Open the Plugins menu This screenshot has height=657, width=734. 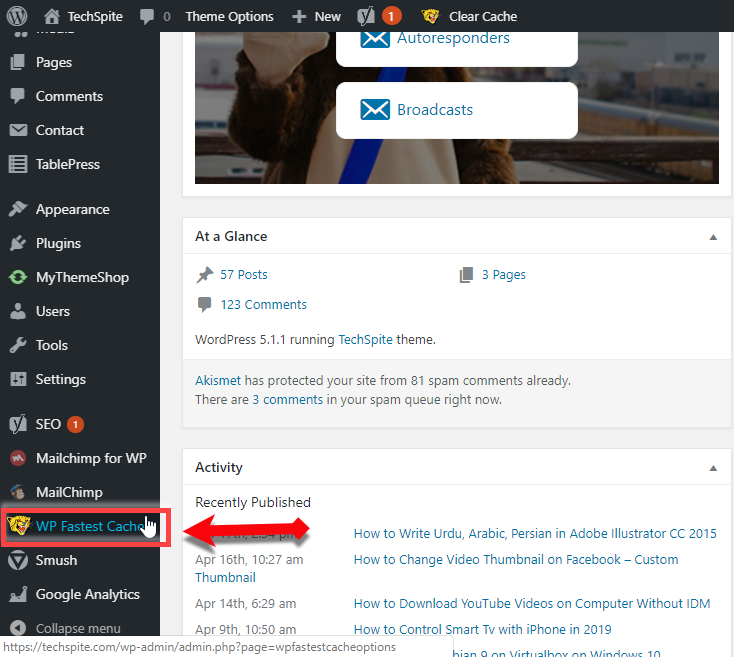(58, 243)
